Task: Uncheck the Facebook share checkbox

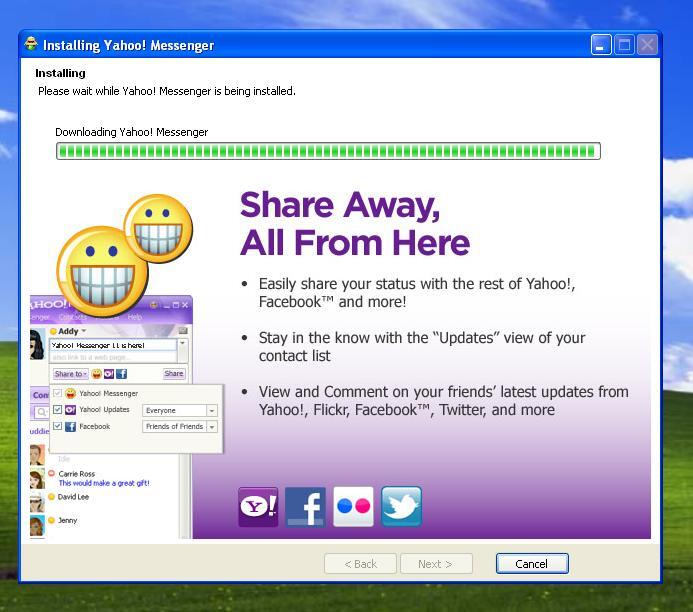Action: click(57, 426)
